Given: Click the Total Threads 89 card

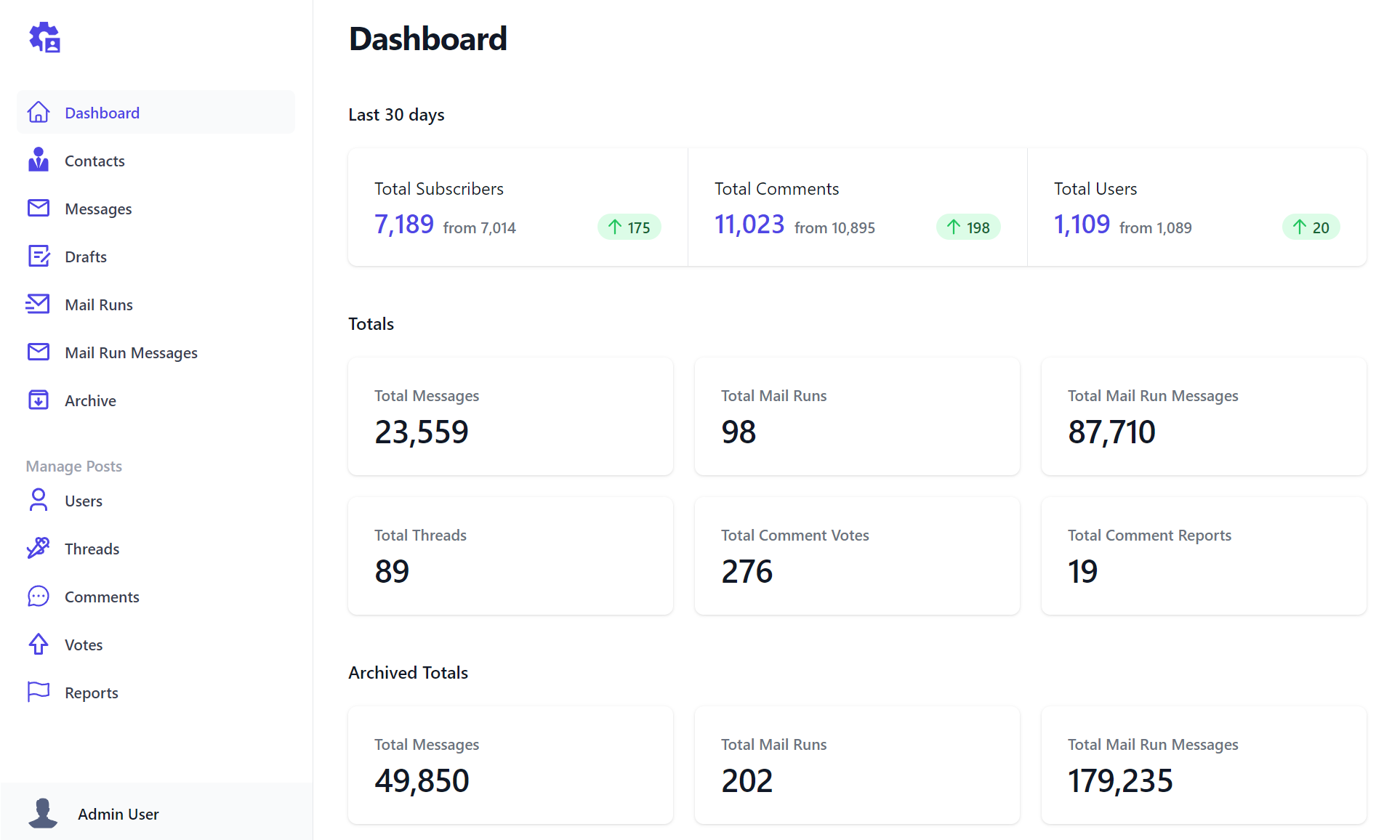Looking at the screenshot, I should point(510,556).
